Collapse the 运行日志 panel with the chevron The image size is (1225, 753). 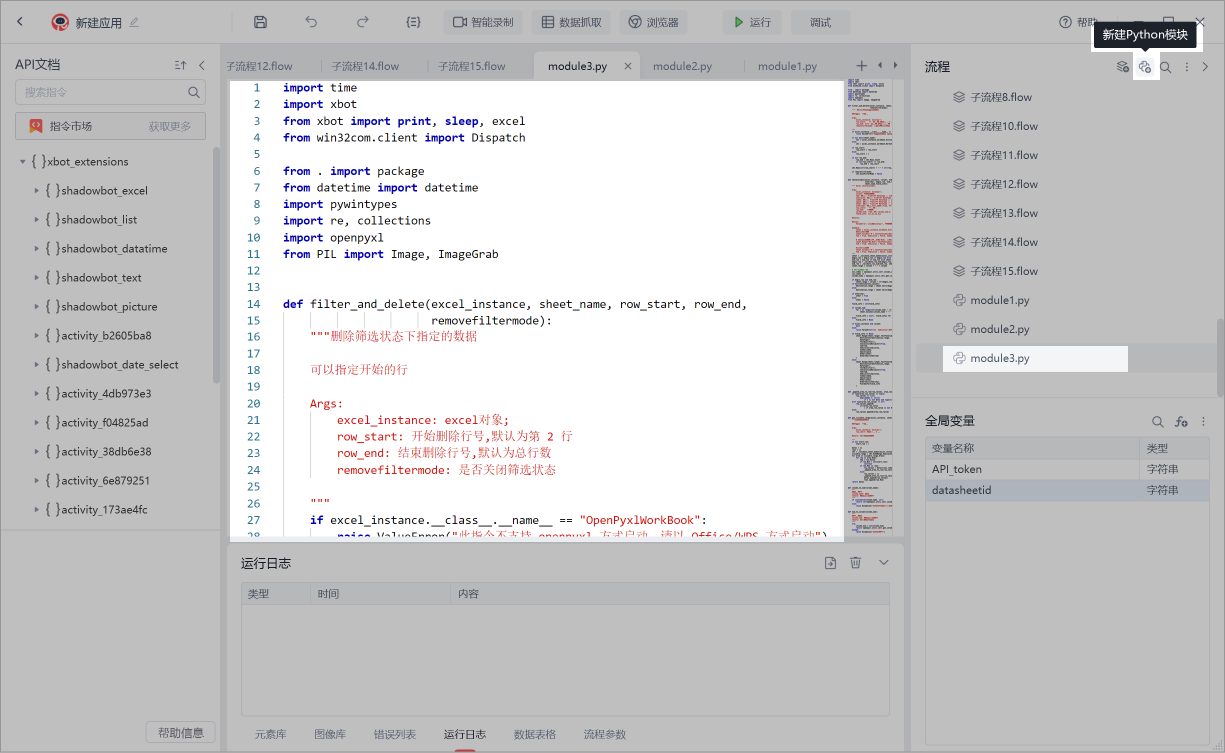883,563
